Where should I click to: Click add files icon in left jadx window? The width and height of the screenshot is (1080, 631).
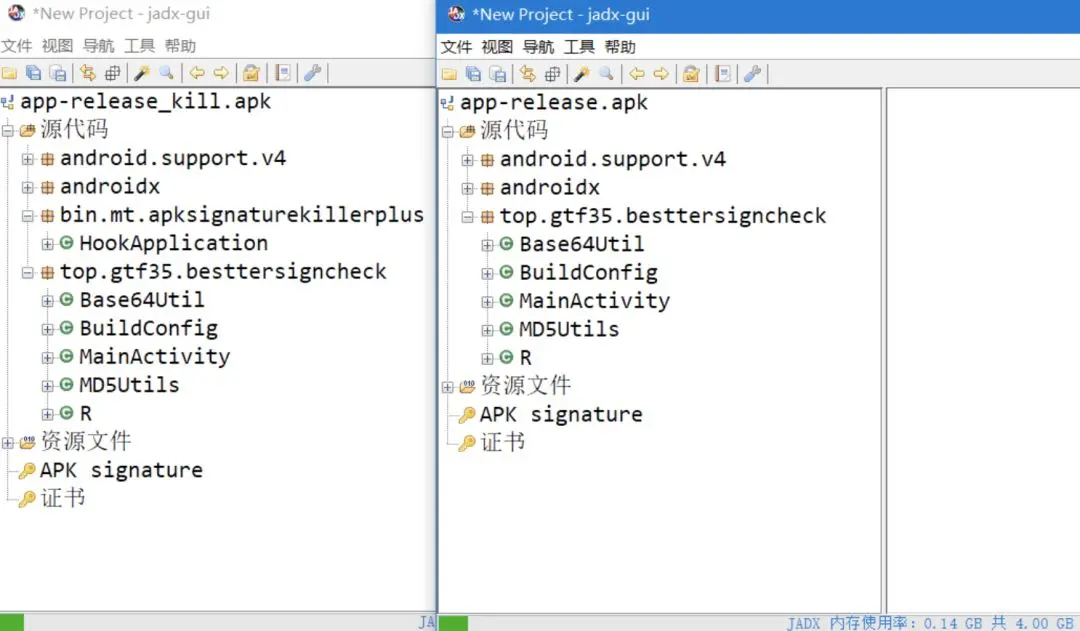33,73
